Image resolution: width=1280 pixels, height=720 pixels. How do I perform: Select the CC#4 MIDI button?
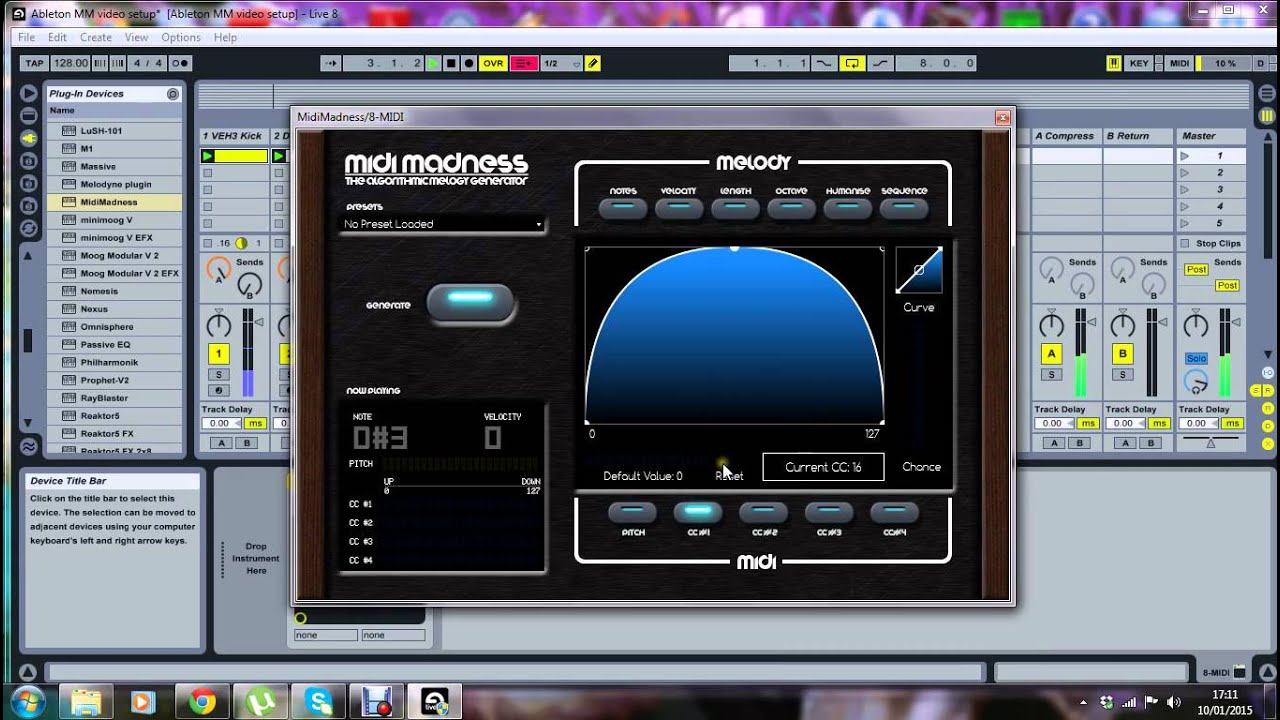894,512
